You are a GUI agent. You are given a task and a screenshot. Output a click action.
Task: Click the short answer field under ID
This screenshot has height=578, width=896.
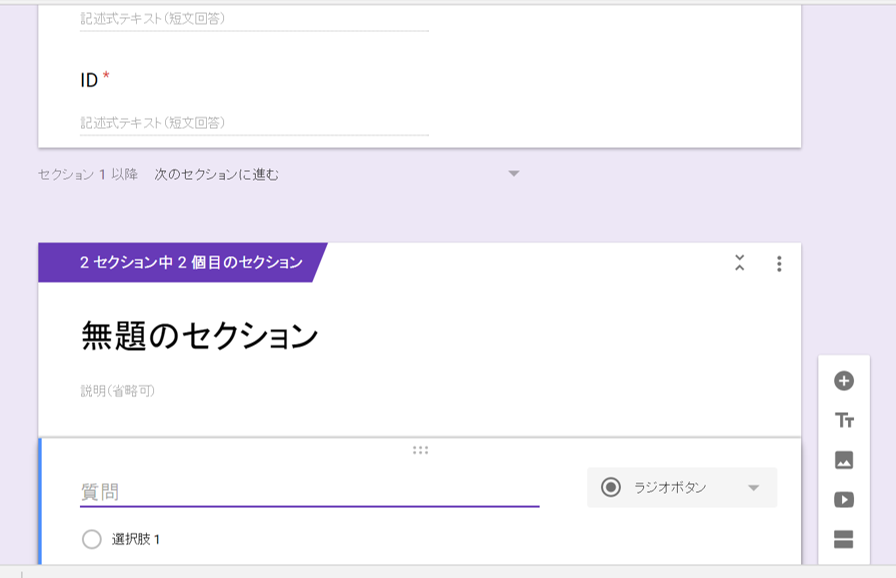254,123
